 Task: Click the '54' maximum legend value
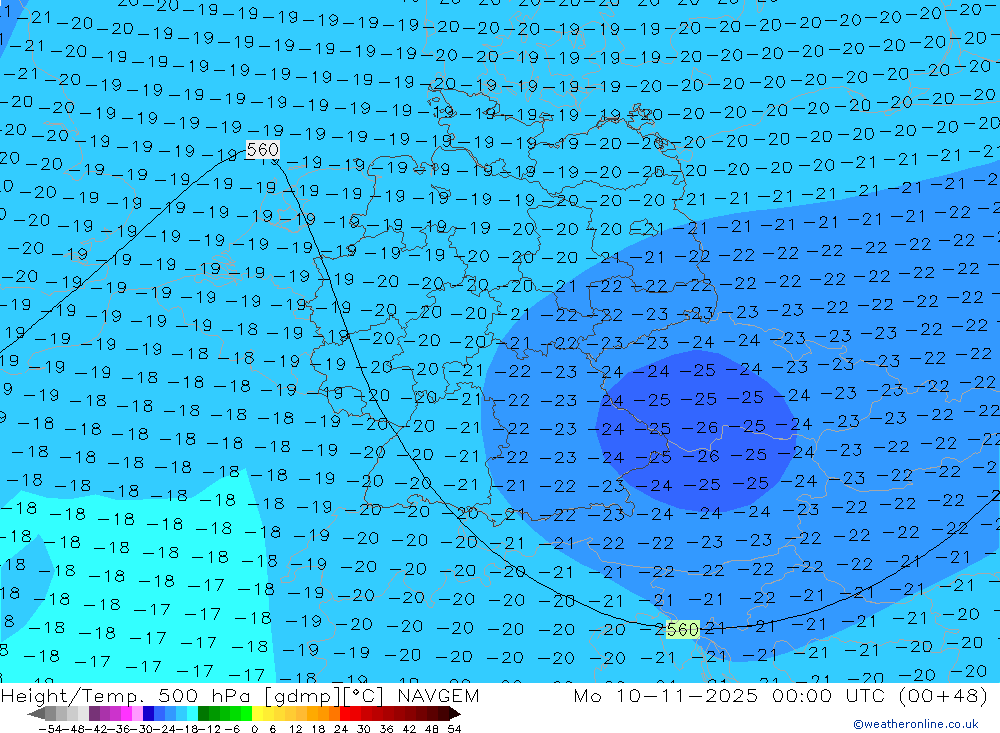pos(454,729)
